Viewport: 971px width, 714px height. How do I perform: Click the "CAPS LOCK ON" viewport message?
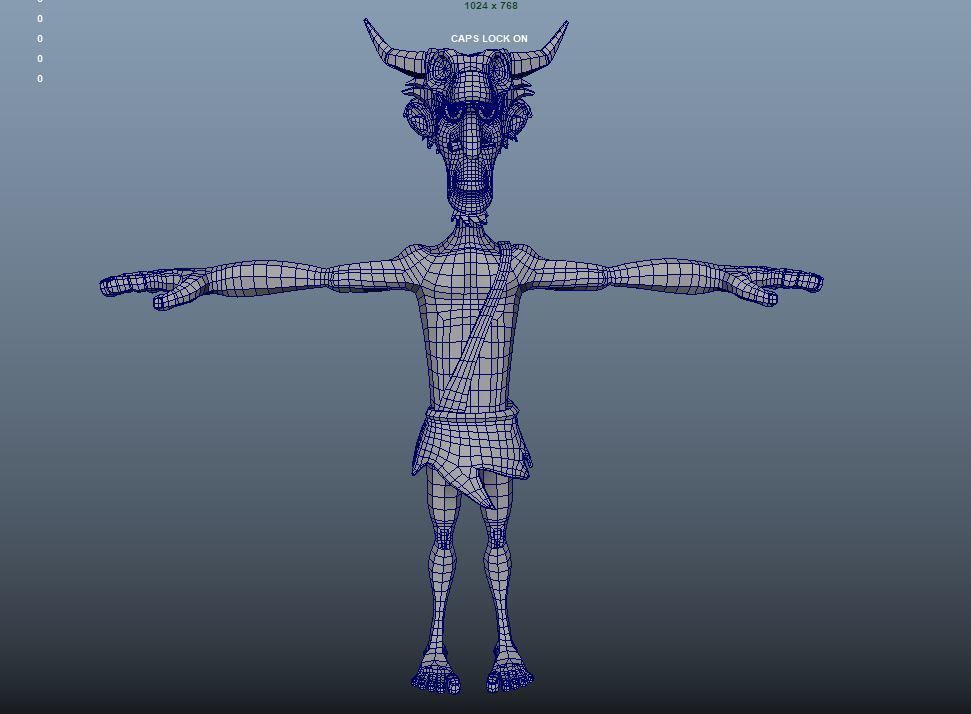pos(489,38)
